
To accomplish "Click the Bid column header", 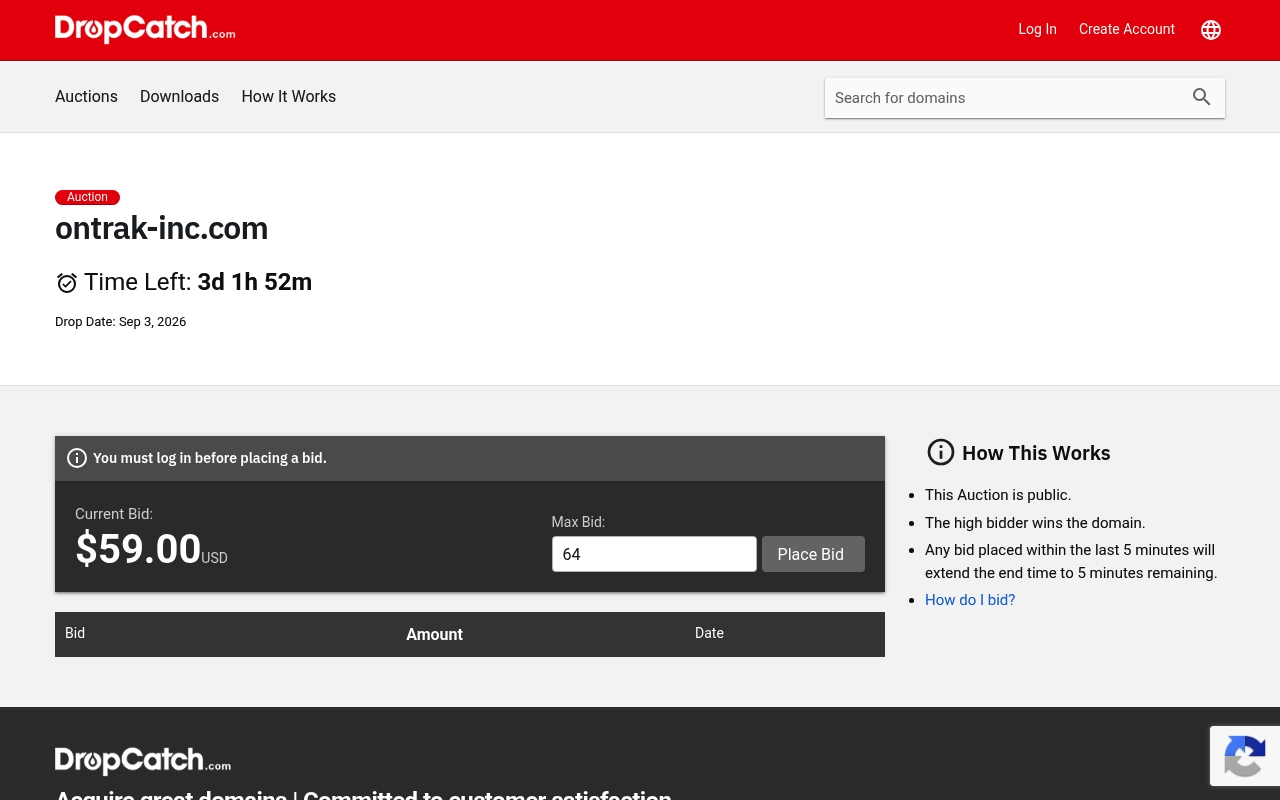I will (x=75, y=633).
